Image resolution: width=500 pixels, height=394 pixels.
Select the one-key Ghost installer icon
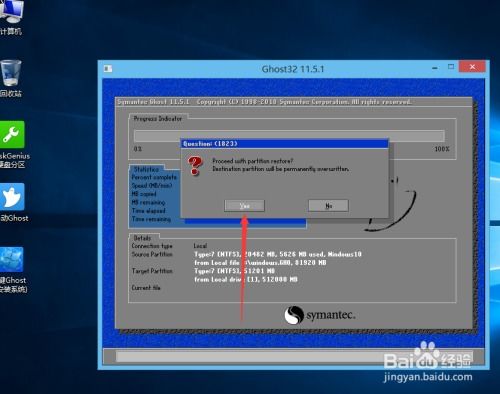(x=13, y=270)
